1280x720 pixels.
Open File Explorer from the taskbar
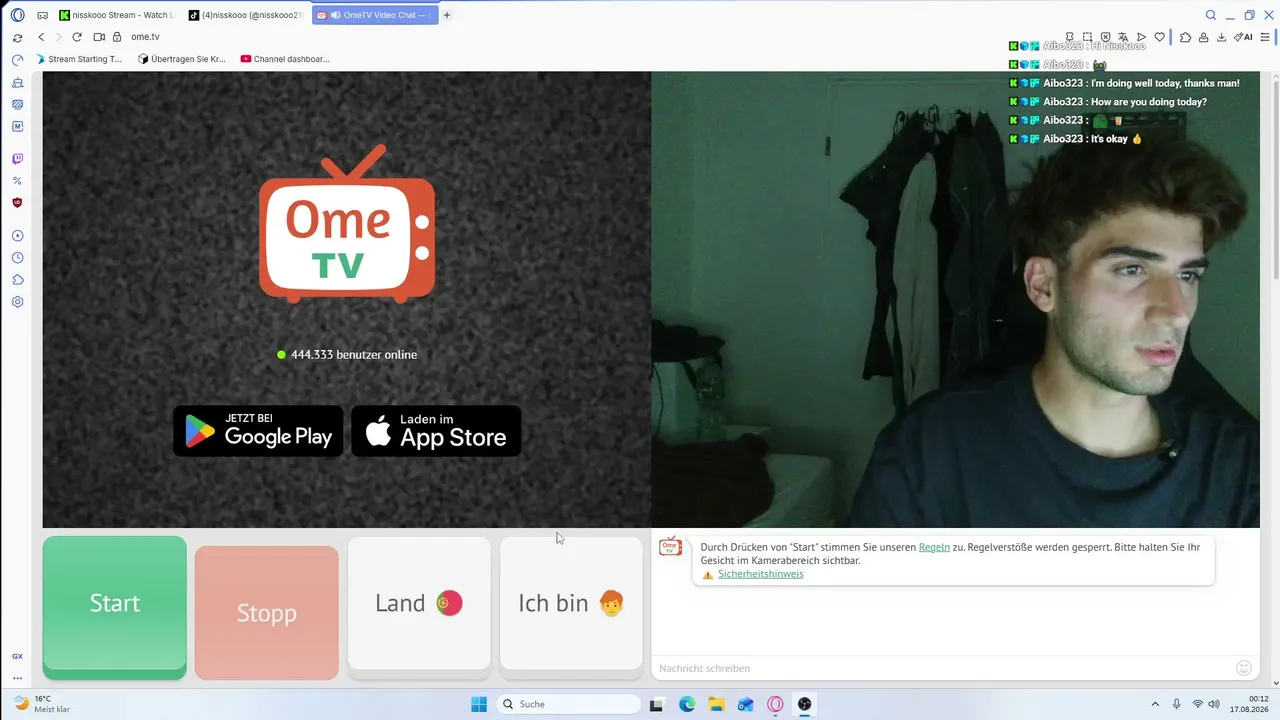pos(717,704)
